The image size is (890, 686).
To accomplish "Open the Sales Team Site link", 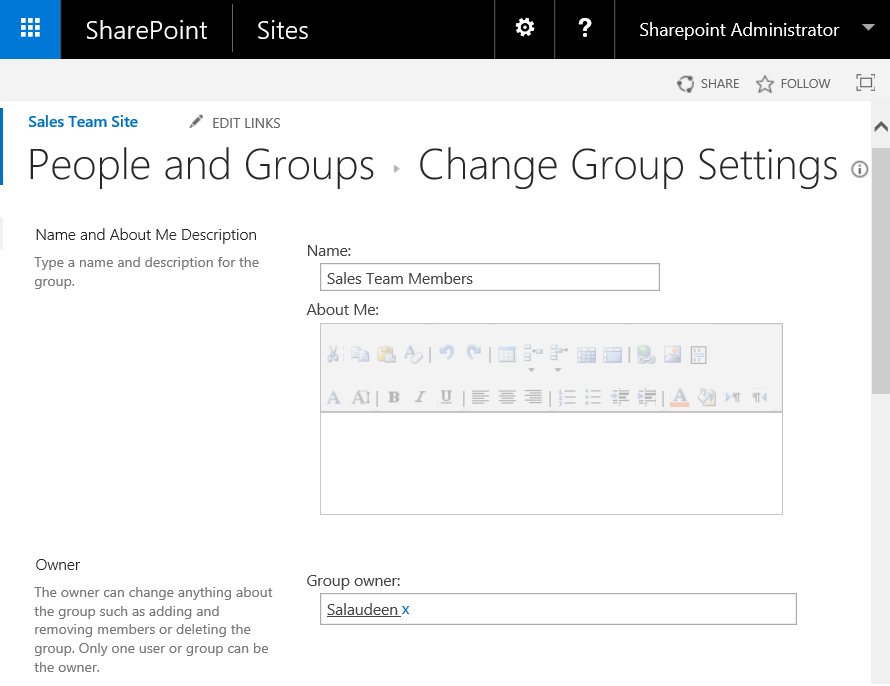I will click(x=83, y=121).
